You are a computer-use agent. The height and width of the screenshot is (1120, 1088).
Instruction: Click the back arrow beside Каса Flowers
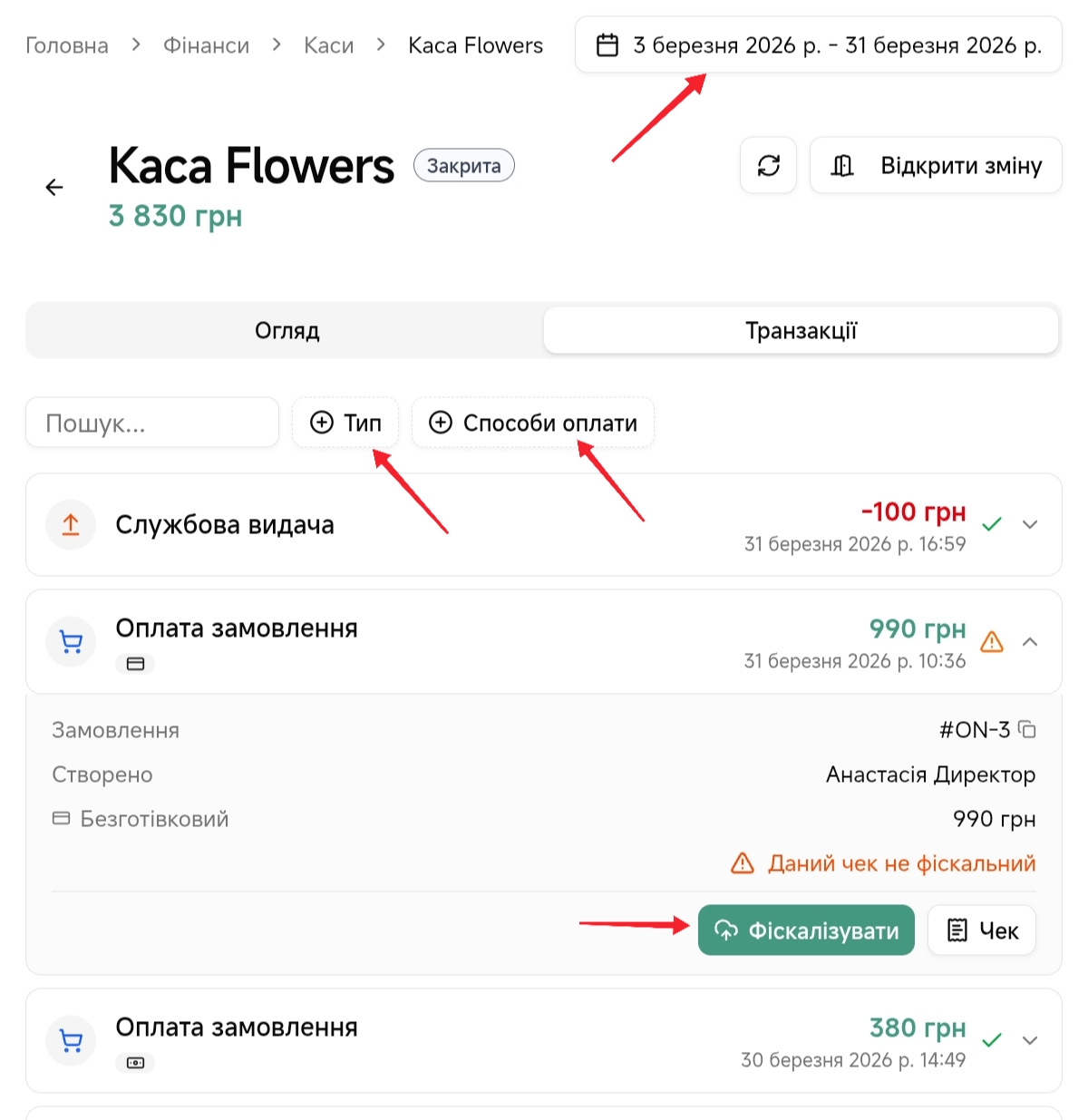click(54, 188)
